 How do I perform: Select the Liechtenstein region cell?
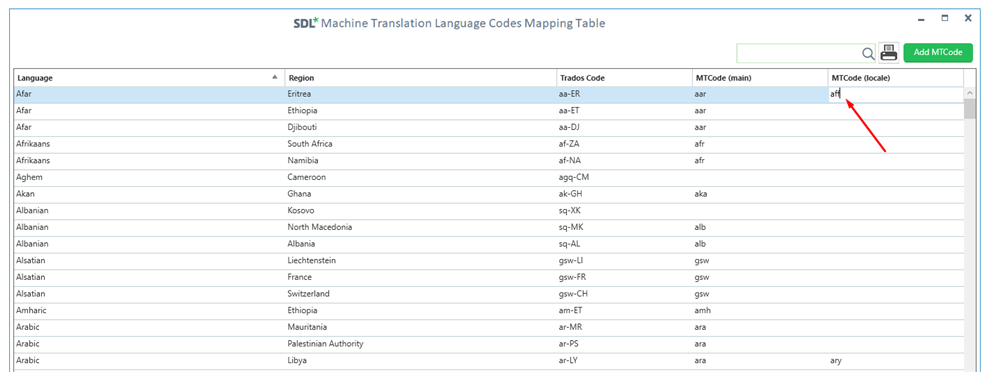tap(421, 260)
